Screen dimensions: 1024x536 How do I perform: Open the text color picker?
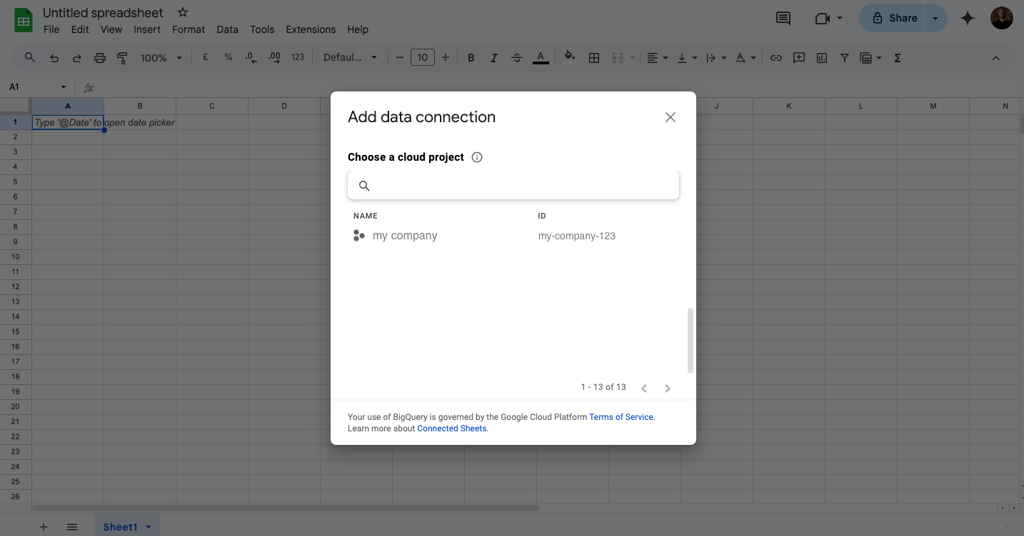(540, 58)
